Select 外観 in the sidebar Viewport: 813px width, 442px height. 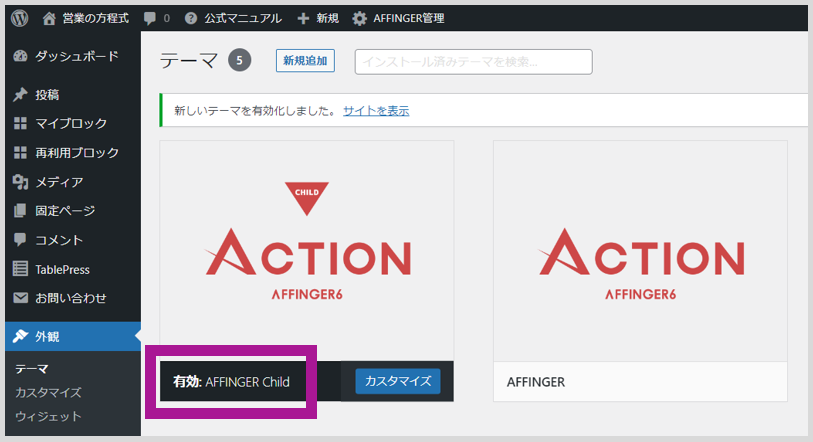73,336
